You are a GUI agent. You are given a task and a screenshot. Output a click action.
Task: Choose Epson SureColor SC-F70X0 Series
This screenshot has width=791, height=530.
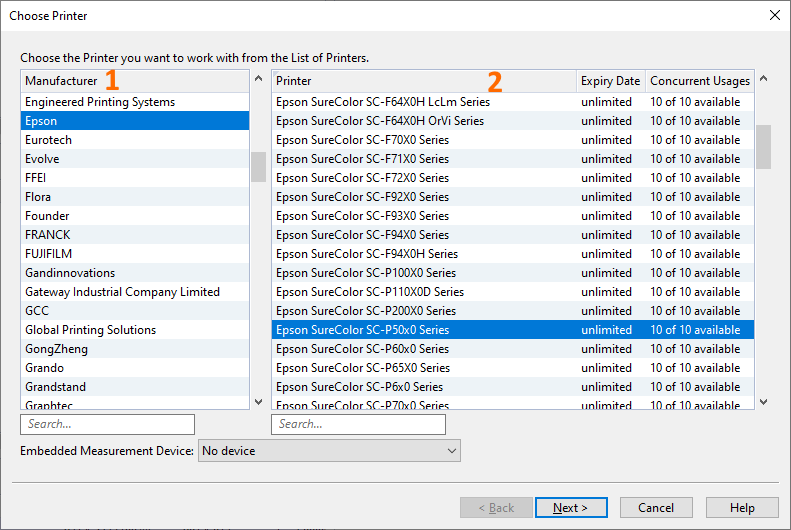tap(362, 140)
